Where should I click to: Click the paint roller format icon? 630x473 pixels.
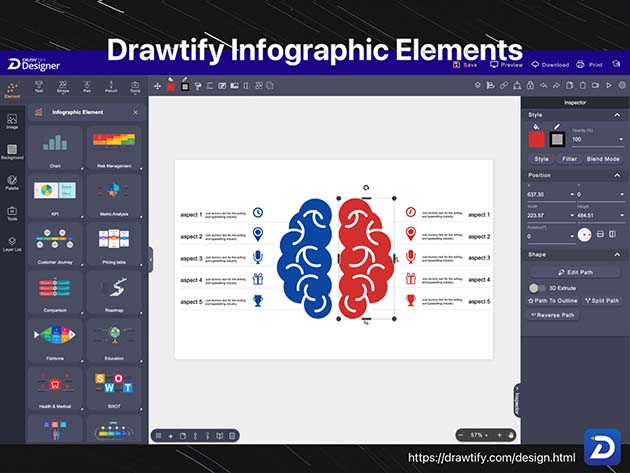[x=198, y=86]
